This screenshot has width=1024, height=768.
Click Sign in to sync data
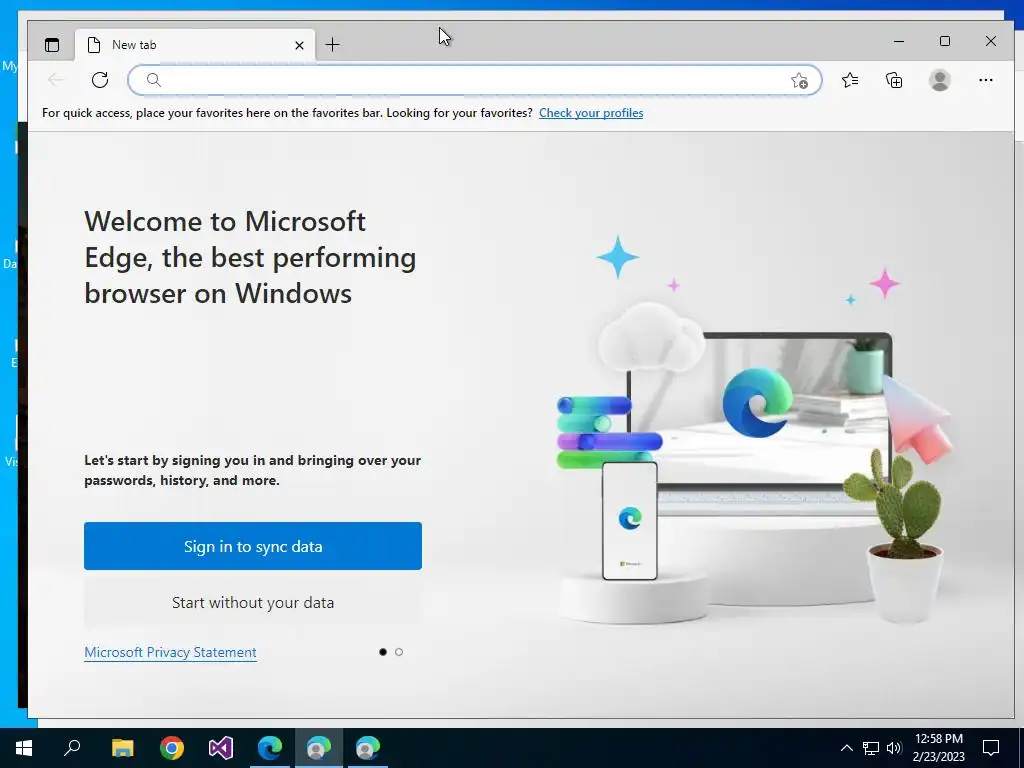(253, 546)
